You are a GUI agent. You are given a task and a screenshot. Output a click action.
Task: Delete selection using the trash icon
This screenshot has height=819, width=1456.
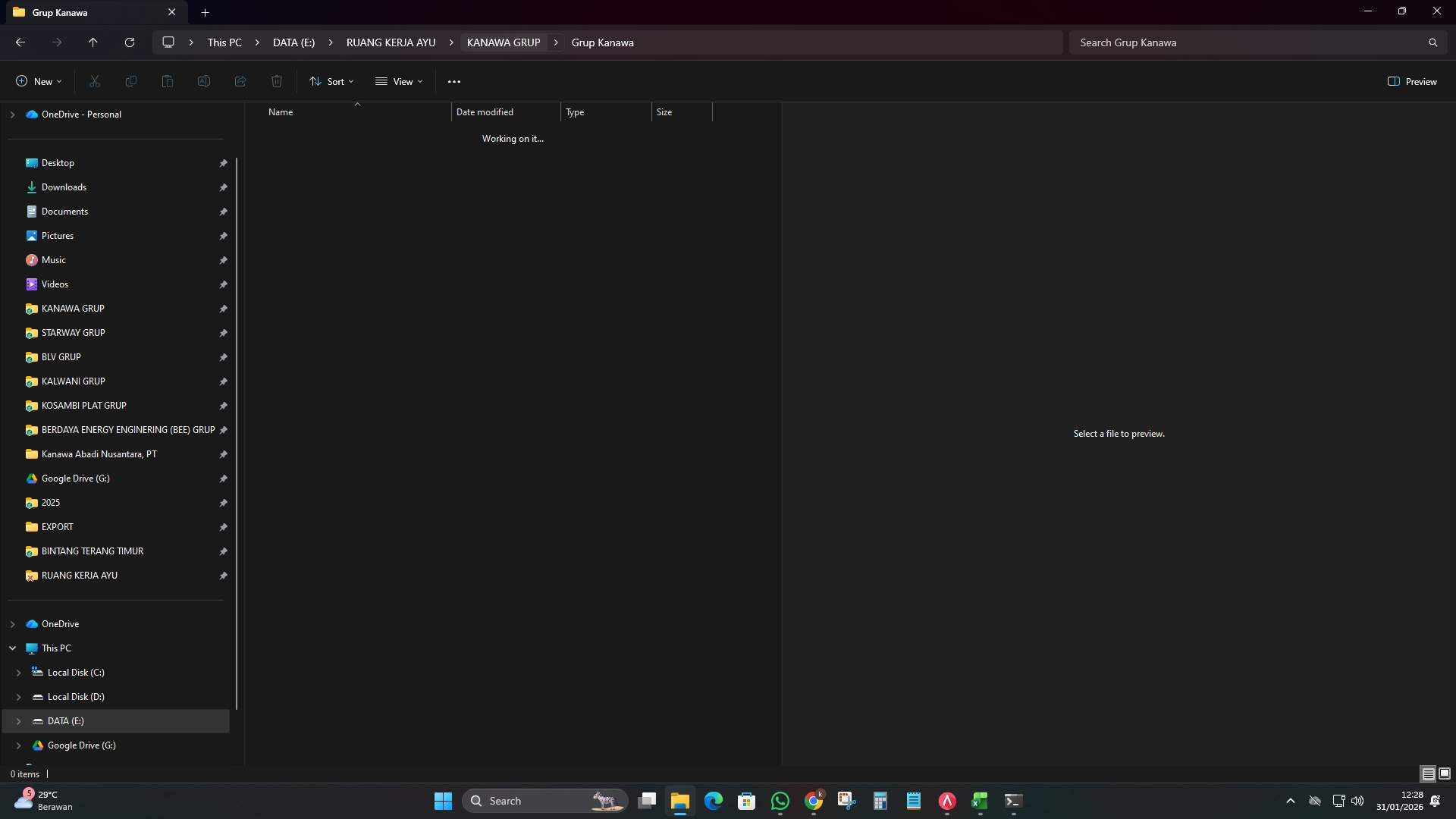(x=276, y=81)
